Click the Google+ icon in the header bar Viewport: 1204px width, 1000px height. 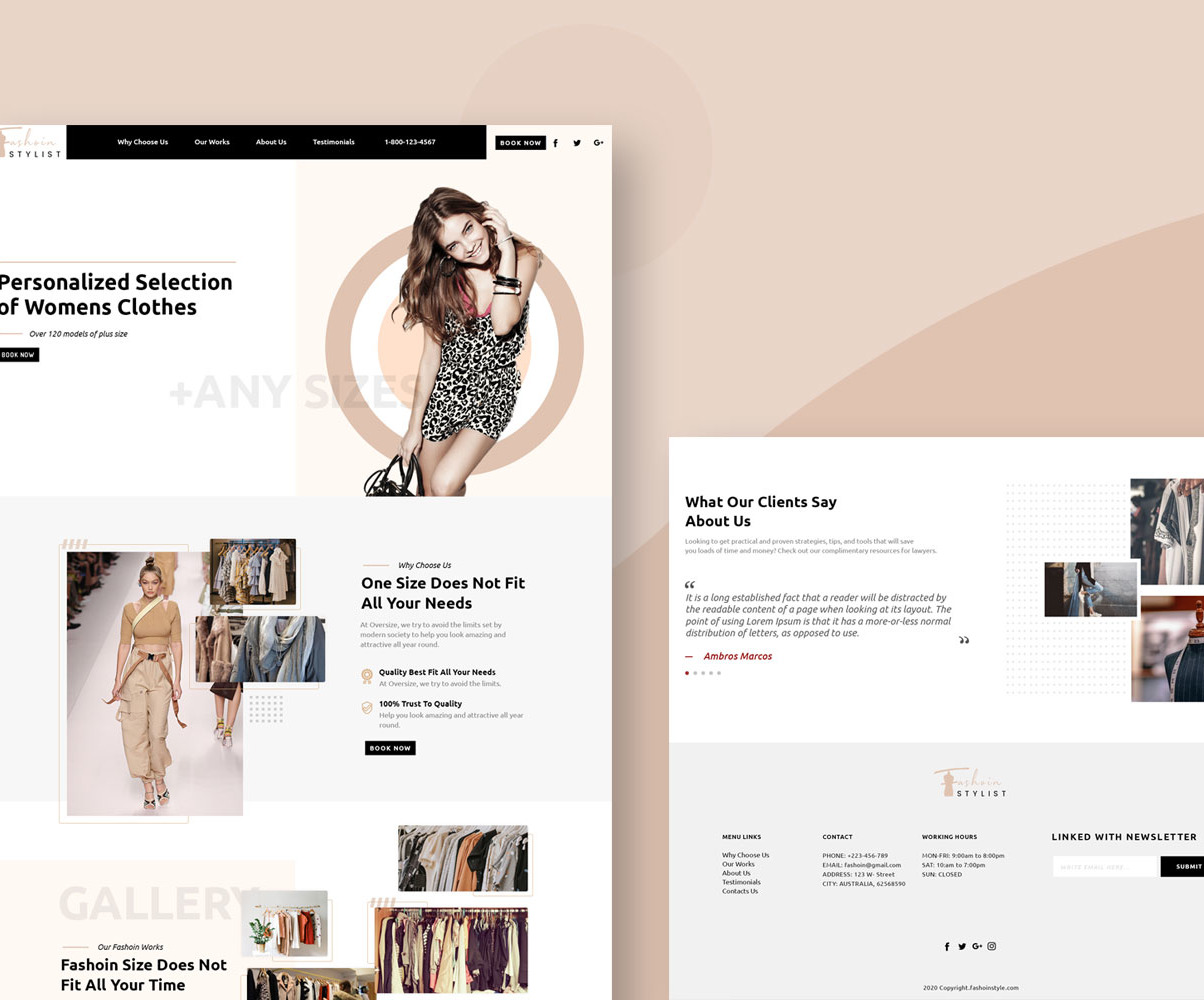click(x=599, y=143)
